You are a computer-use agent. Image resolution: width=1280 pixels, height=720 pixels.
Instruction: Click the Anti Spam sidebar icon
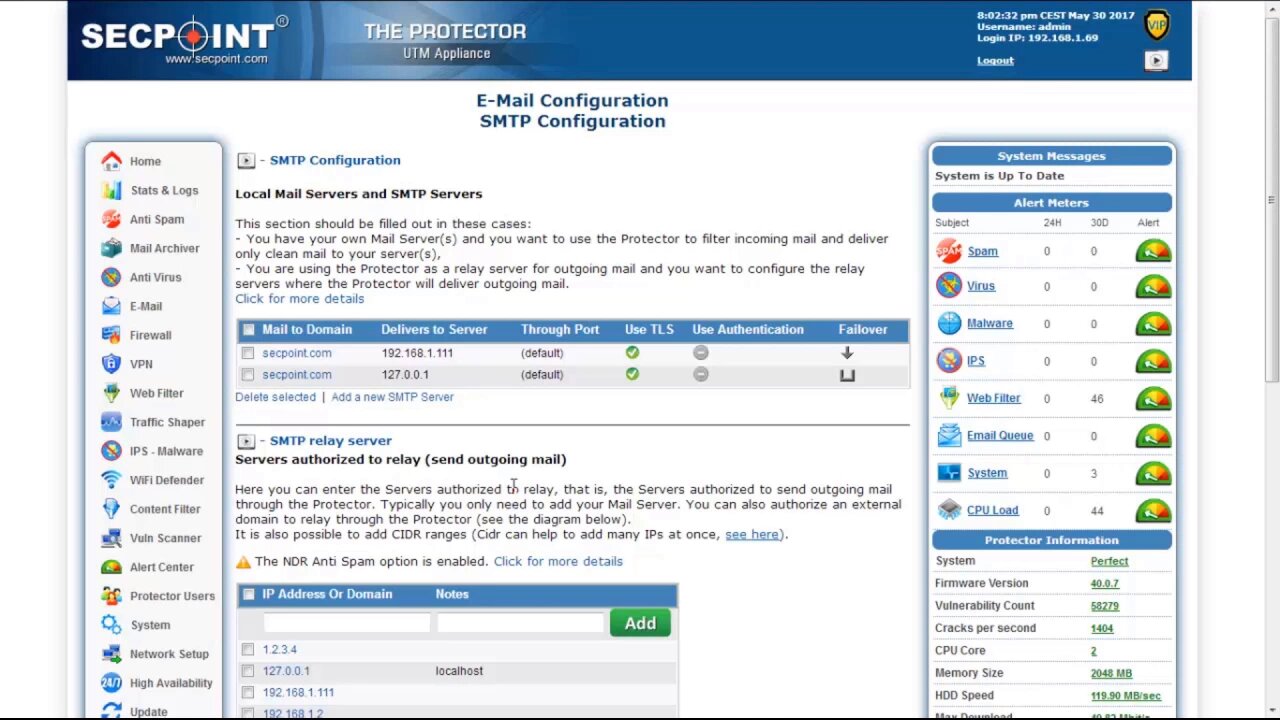(x=111, y=219)
